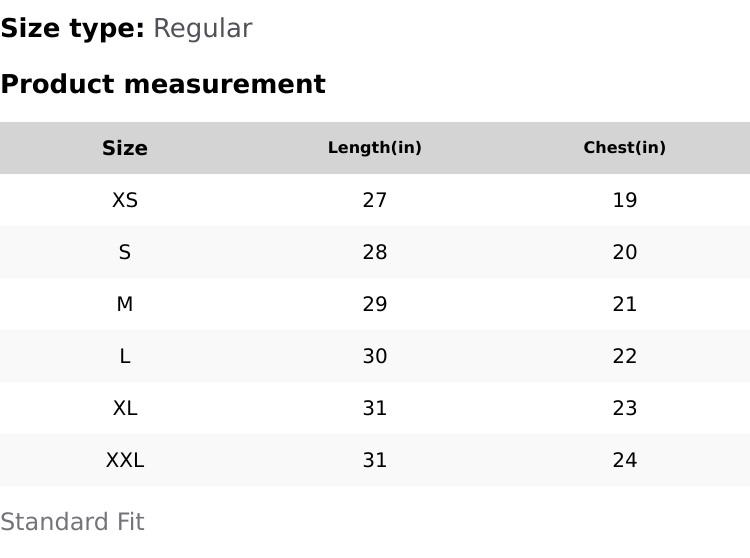Click the Chest(in) column header
Viewport: 750px width, 558px height.
pos(625,147)
